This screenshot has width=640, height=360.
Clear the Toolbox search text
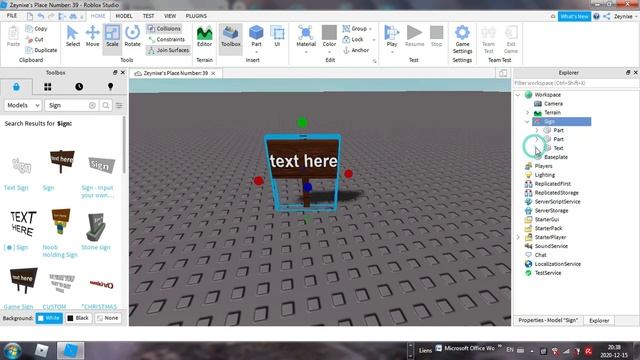[92, 105]
